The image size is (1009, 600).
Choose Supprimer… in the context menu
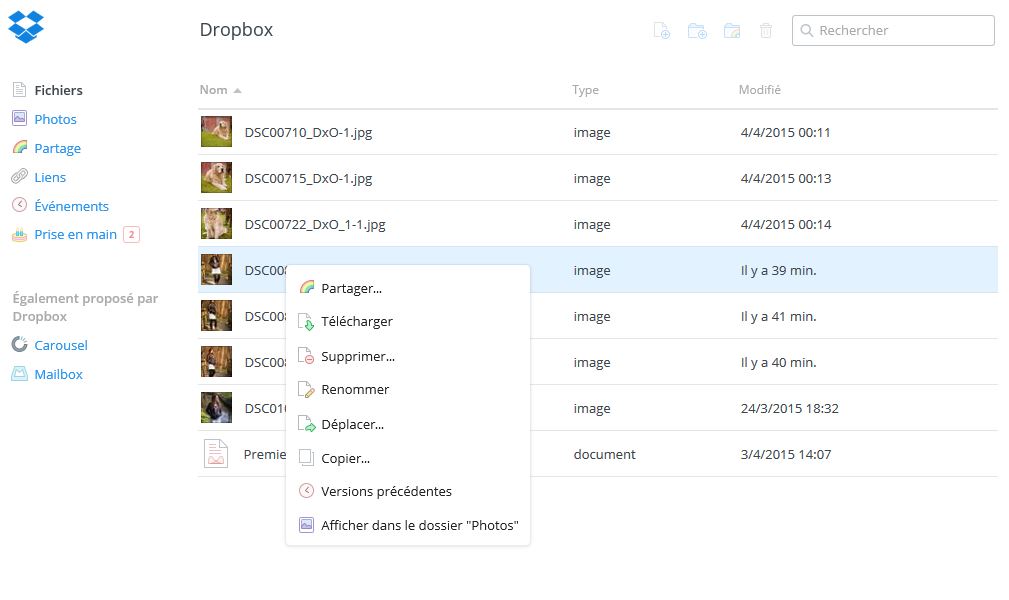[357, 356]
